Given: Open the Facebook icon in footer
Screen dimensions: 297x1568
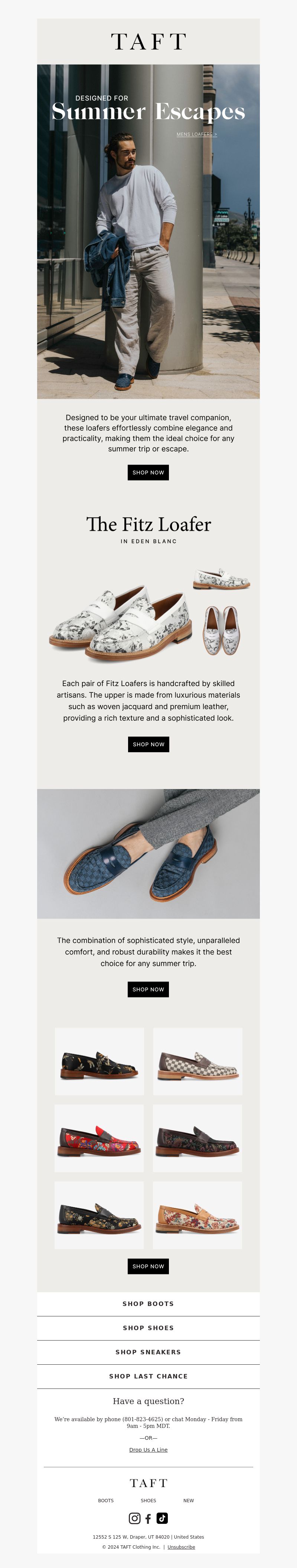Looking at the screenshot, I should [148, 1519].
